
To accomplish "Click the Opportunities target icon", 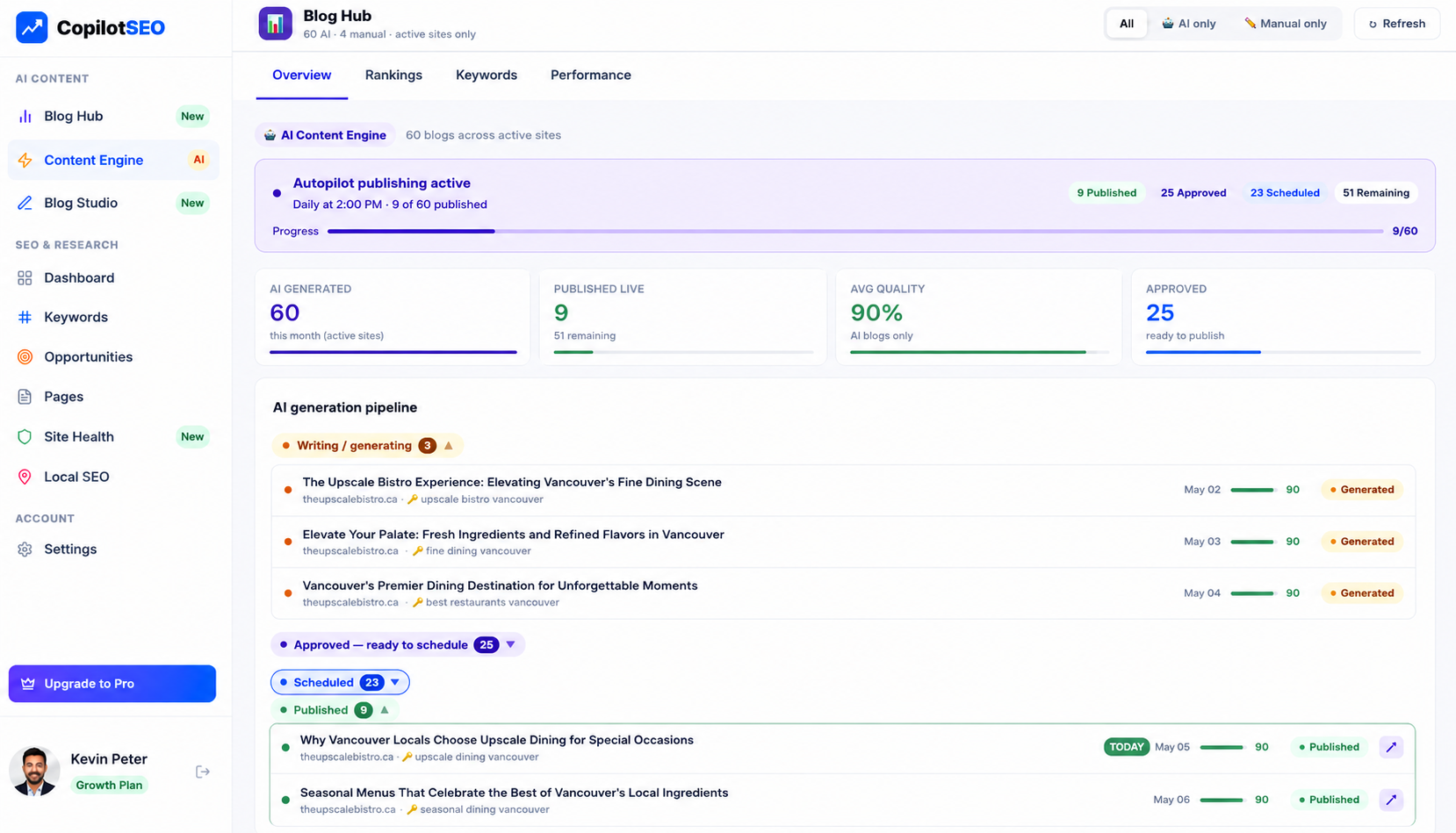I will (25, 356).
